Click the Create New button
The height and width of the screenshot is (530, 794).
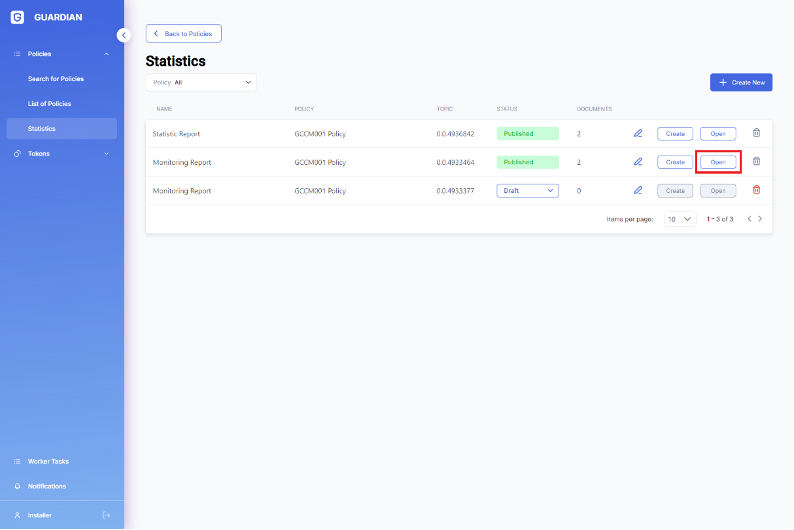click(741, 82)
